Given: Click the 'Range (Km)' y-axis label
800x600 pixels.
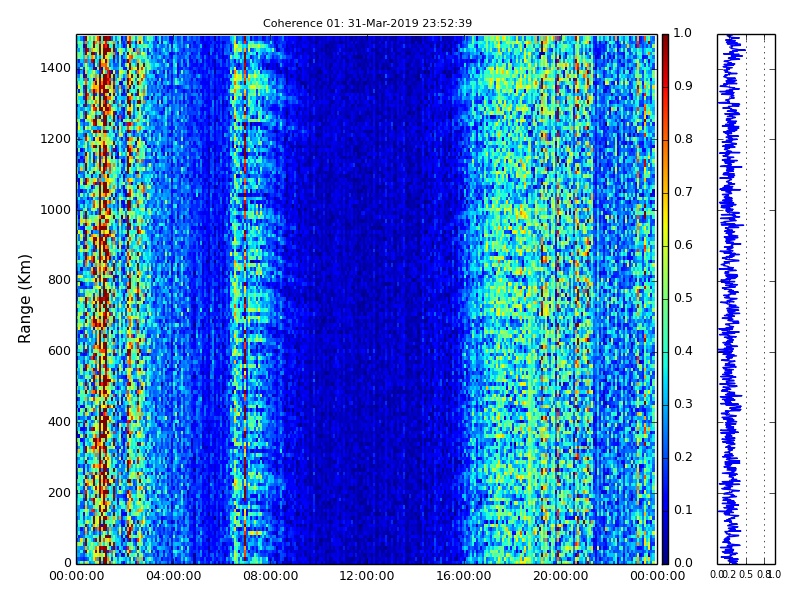Looking at the screenshot, I should click(24, 299).
